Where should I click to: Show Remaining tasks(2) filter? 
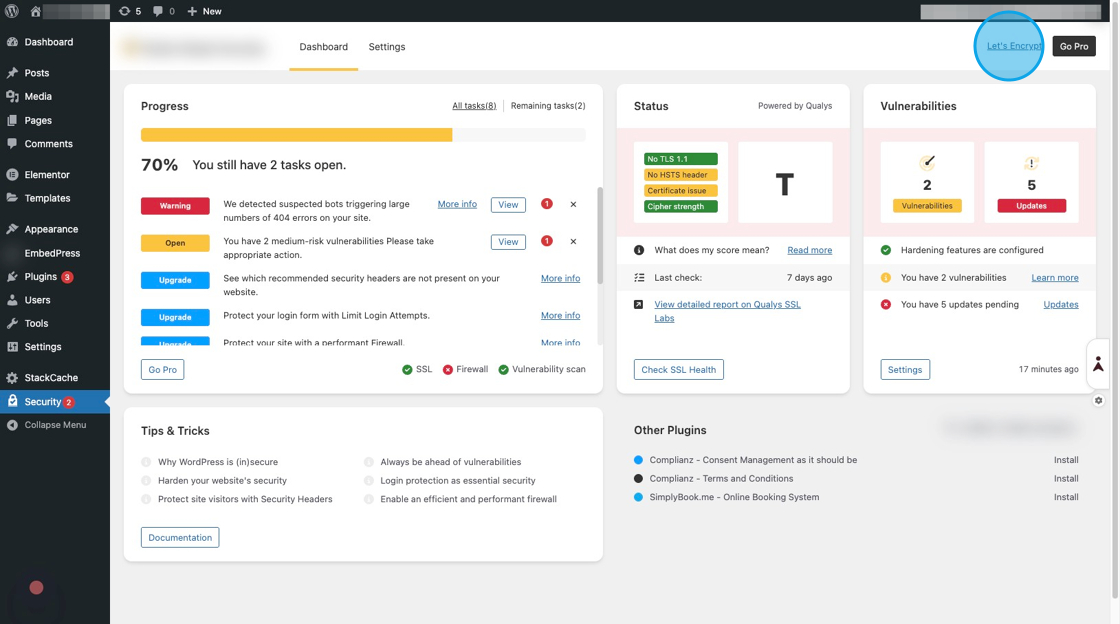click(x=548, y=106)
